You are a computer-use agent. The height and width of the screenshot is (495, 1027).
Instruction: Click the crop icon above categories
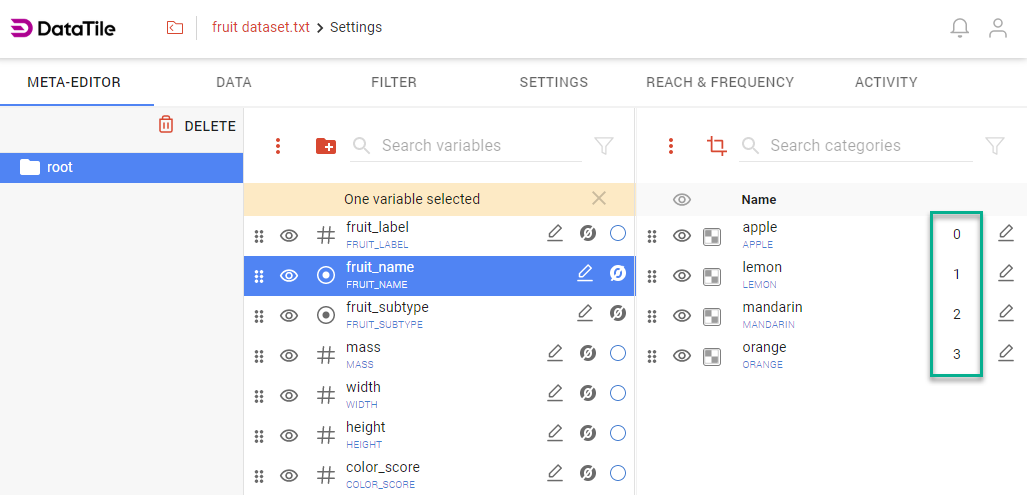pyautogui.click(x=716, y=146)
